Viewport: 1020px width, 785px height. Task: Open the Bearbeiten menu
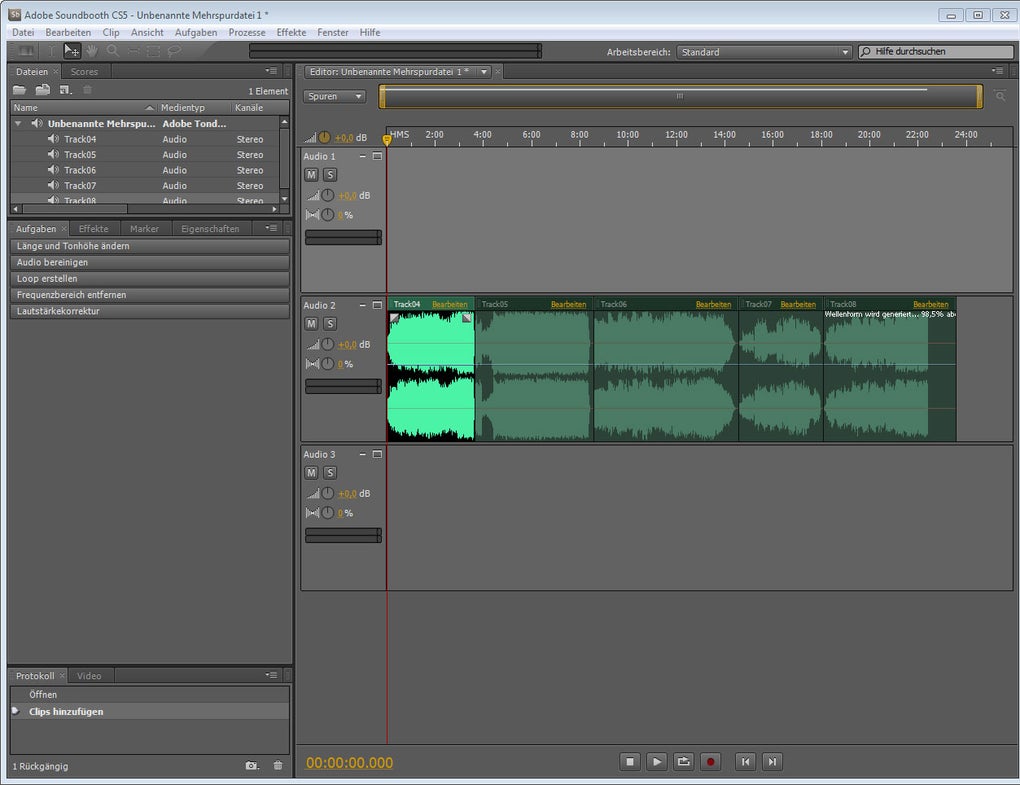click(x=68, y=32)
